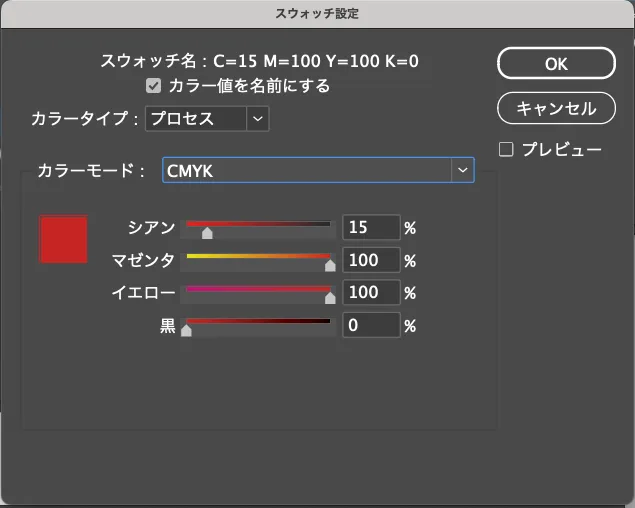
Task: Expand the カラーモード dropdown showing CMYK
Action: 318,170
